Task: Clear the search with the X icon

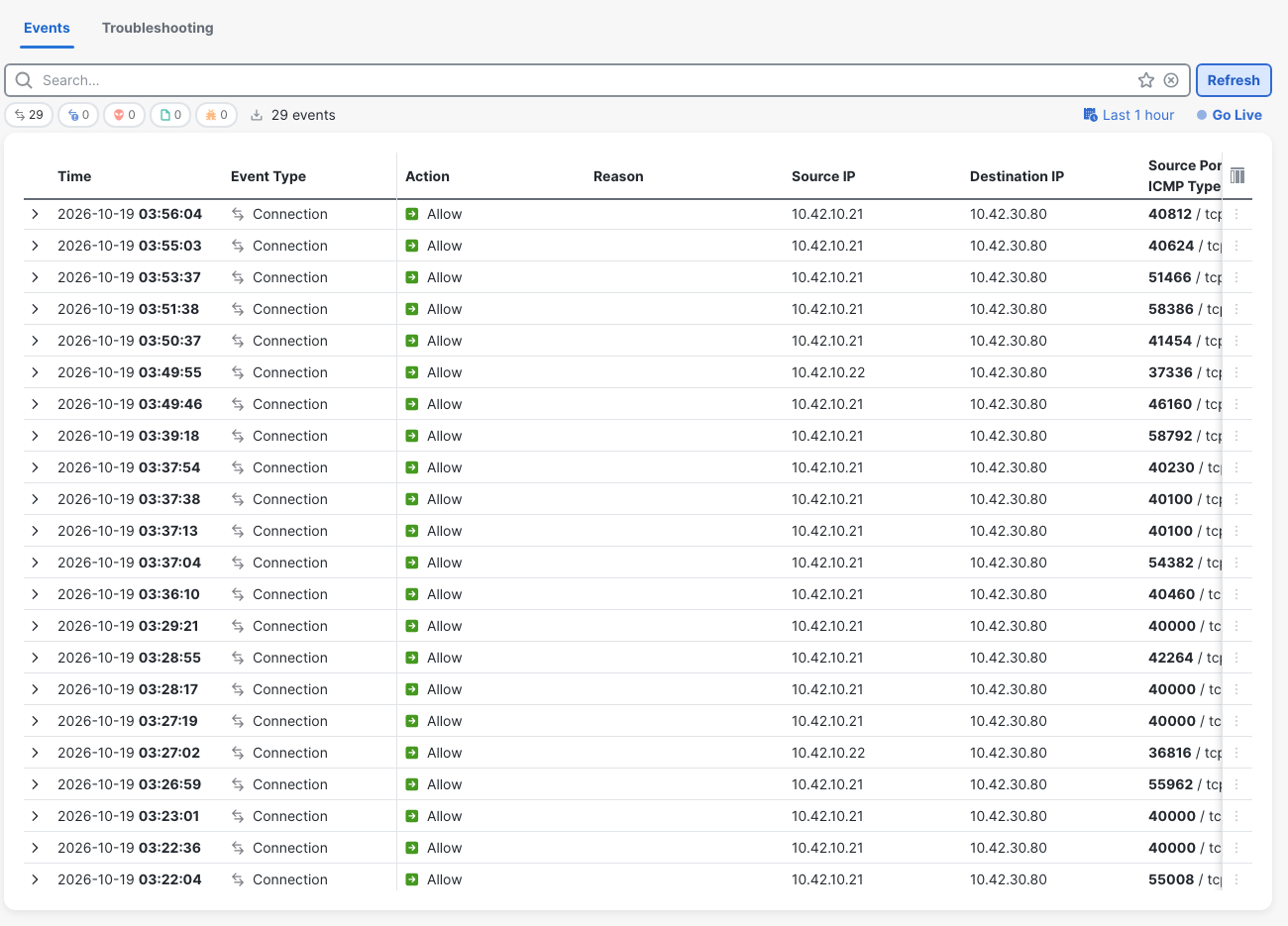Action: click(x=1171, y=80)
